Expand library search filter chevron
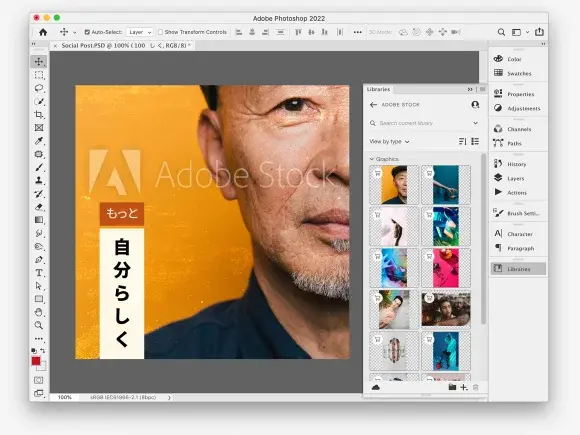 coord(475,123)
